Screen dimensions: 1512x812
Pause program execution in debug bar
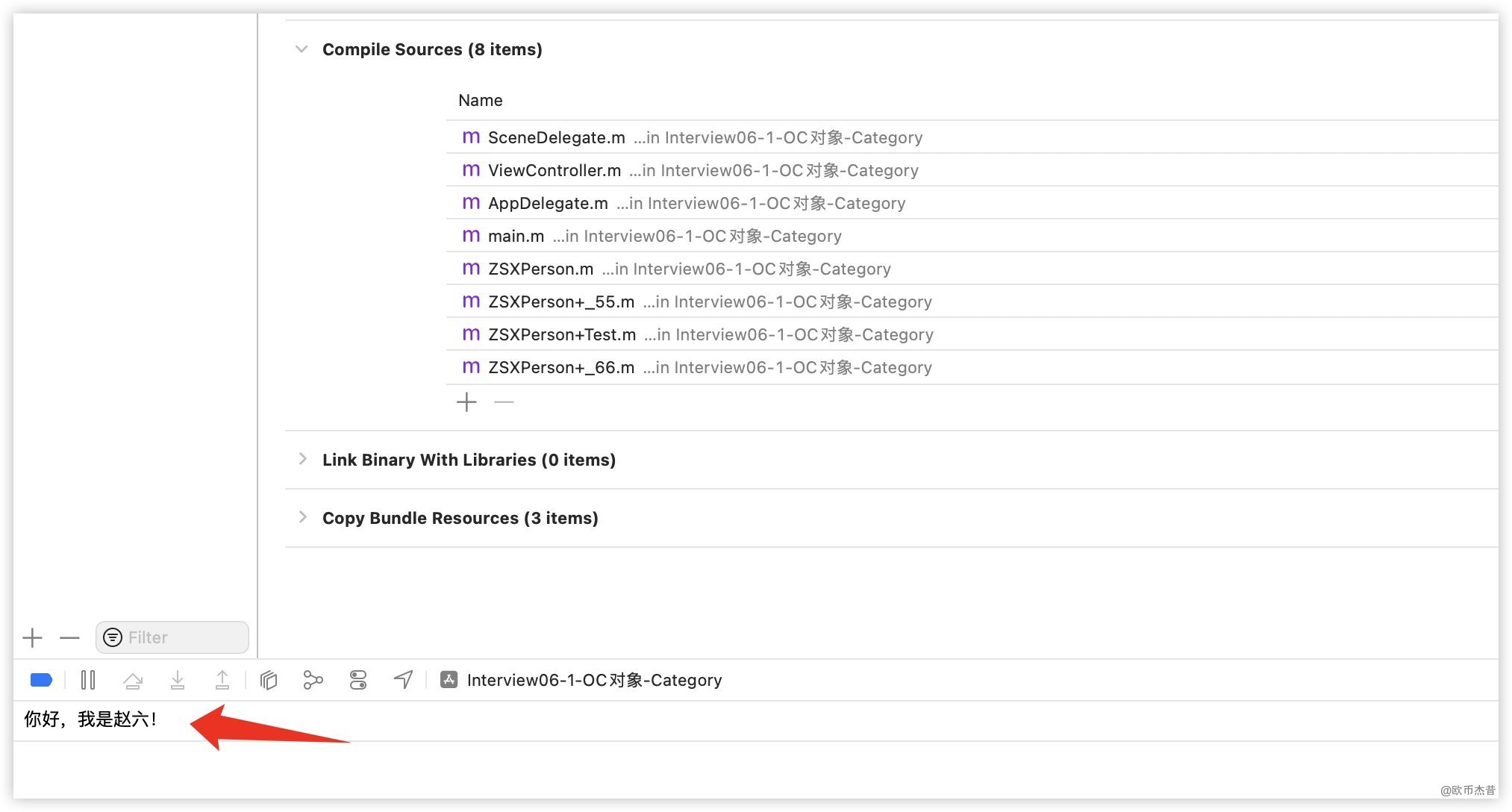point(88,680)
